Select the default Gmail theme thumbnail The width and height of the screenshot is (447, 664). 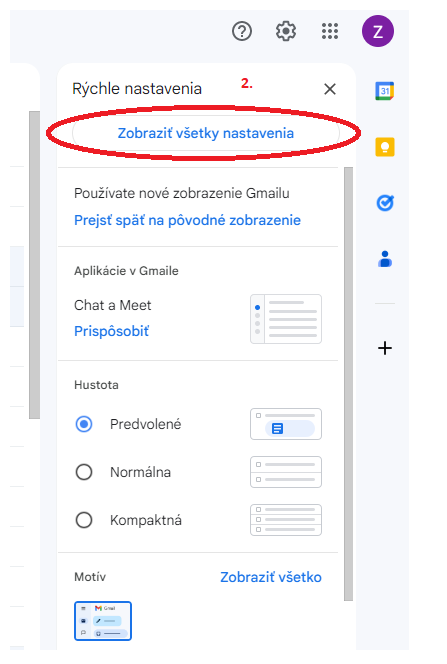(x=103, y=621)
